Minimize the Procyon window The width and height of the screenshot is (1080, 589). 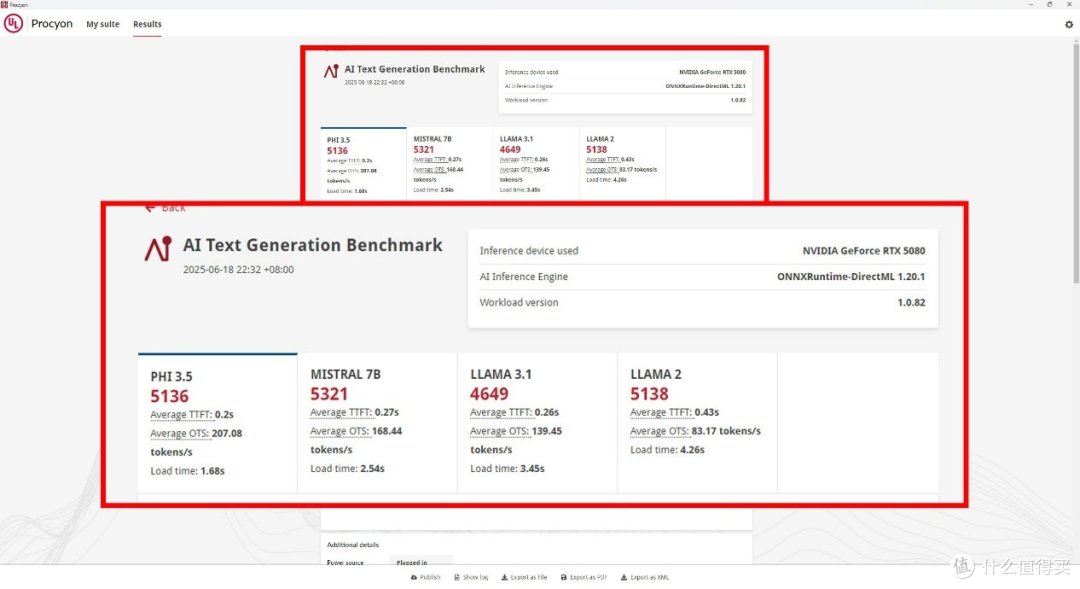(1031, 4)
